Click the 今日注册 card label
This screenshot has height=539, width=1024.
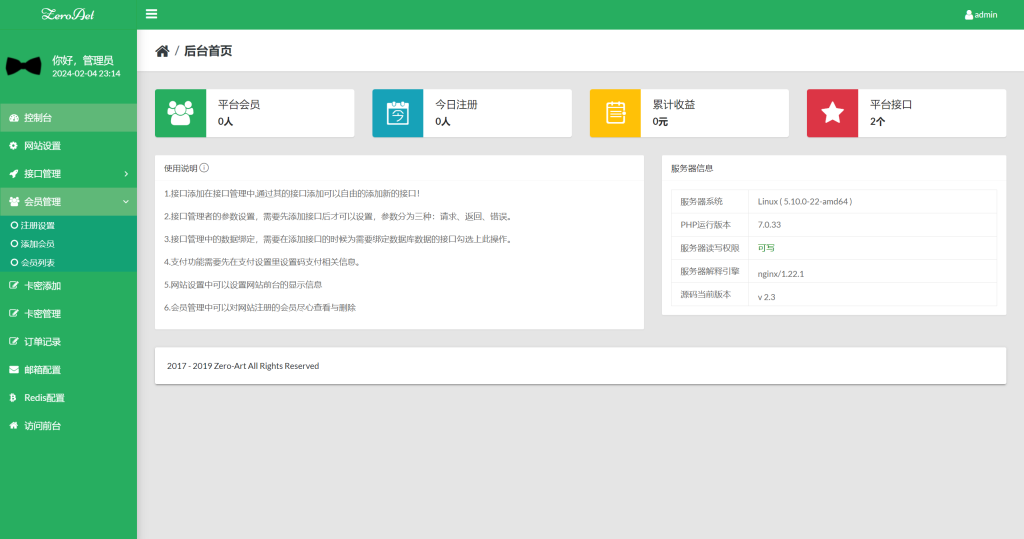(456, 105)
